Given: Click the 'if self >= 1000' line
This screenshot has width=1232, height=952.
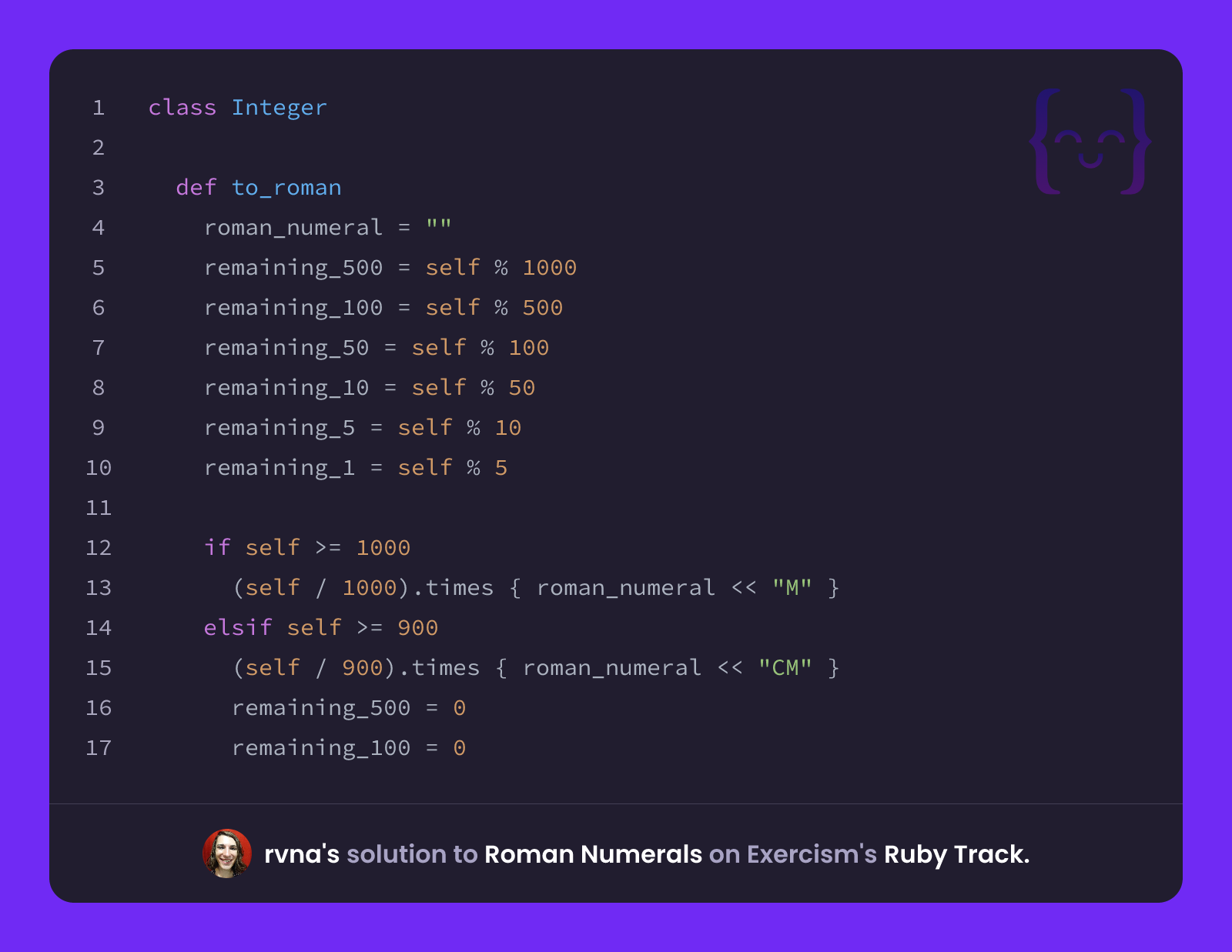Looking at the screenshot, I should 307,548.
